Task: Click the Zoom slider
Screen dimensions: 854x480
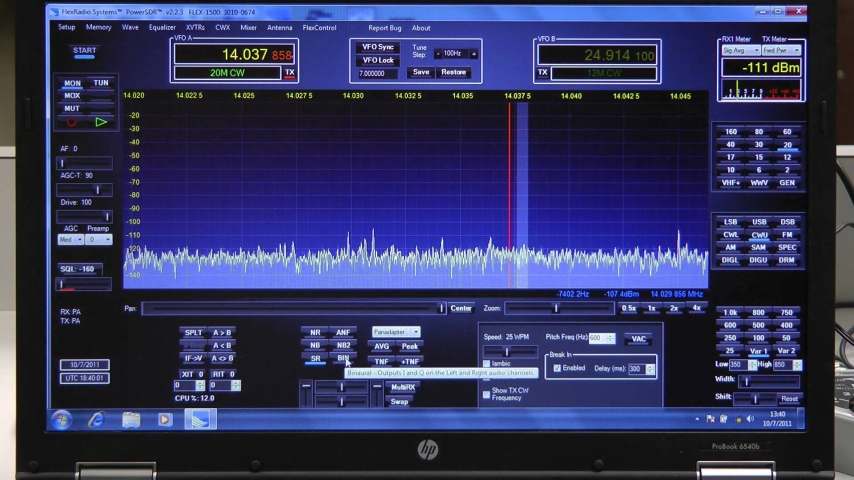Action: tap(559, 308)
